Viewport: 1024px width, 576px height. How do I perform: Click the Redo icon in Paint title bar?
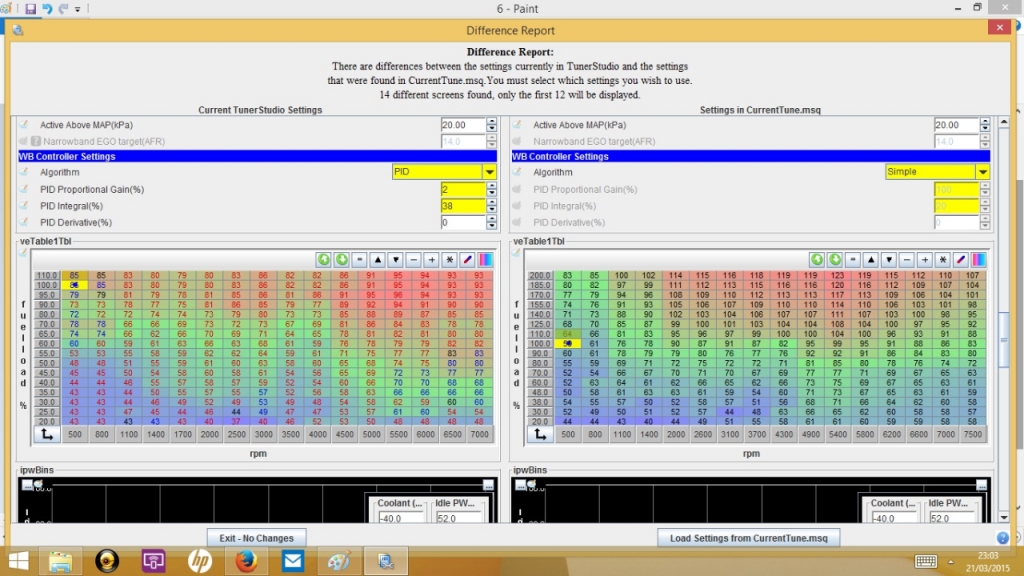pyautogui.click(x=63, y=9)
